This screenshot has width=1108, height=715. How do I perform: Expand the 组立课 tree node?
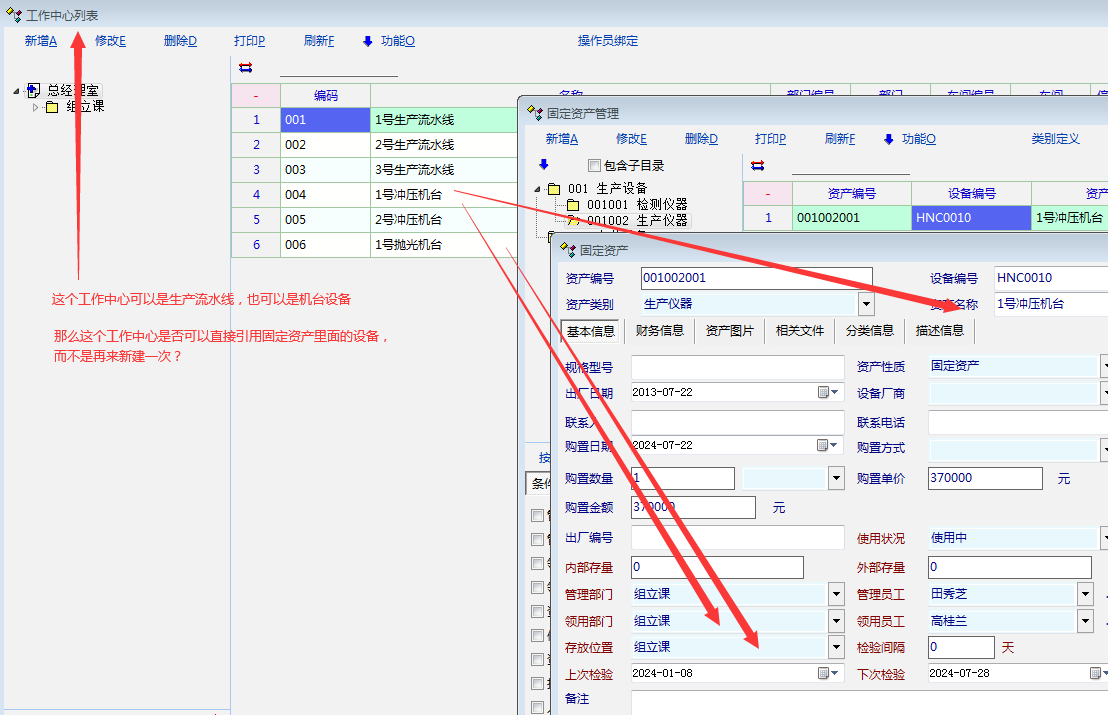[x=37, y=107]
